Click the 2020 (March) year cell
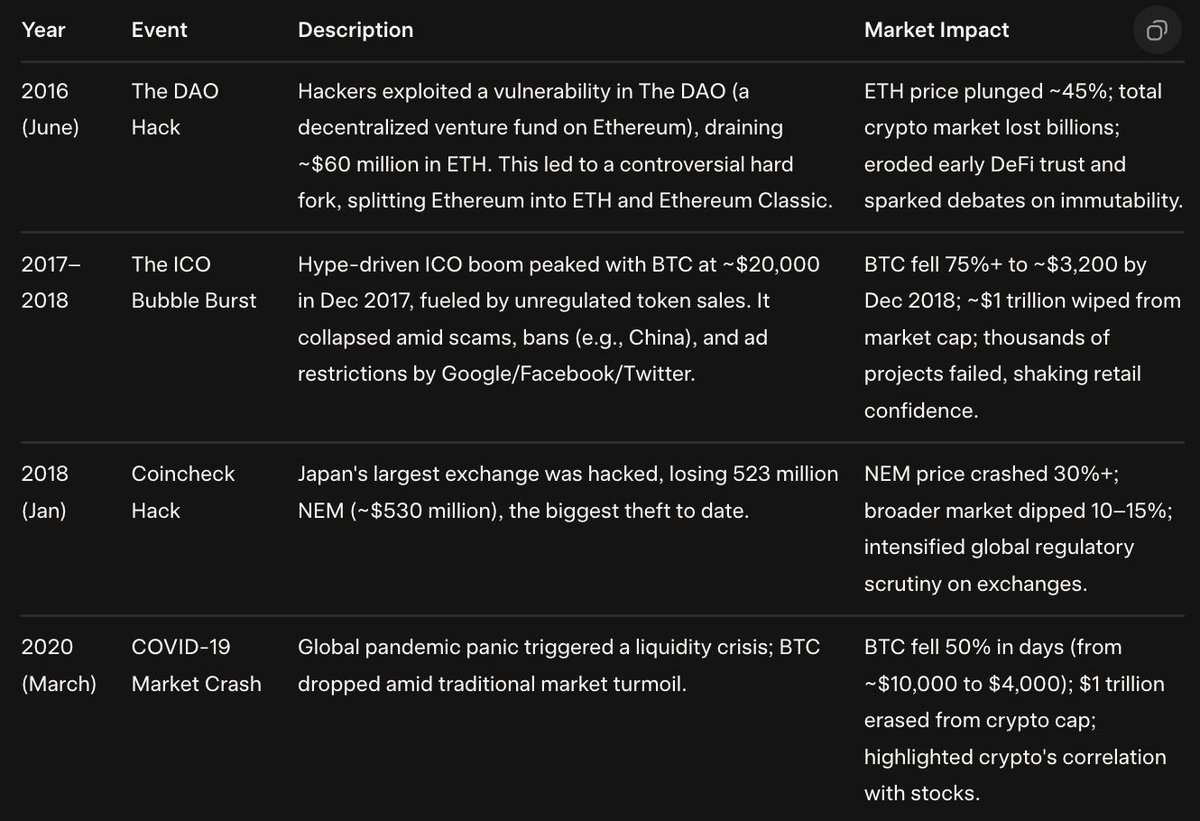This screenshot has height=821, width=1200. pyautogui.click(x=59, y=666)
